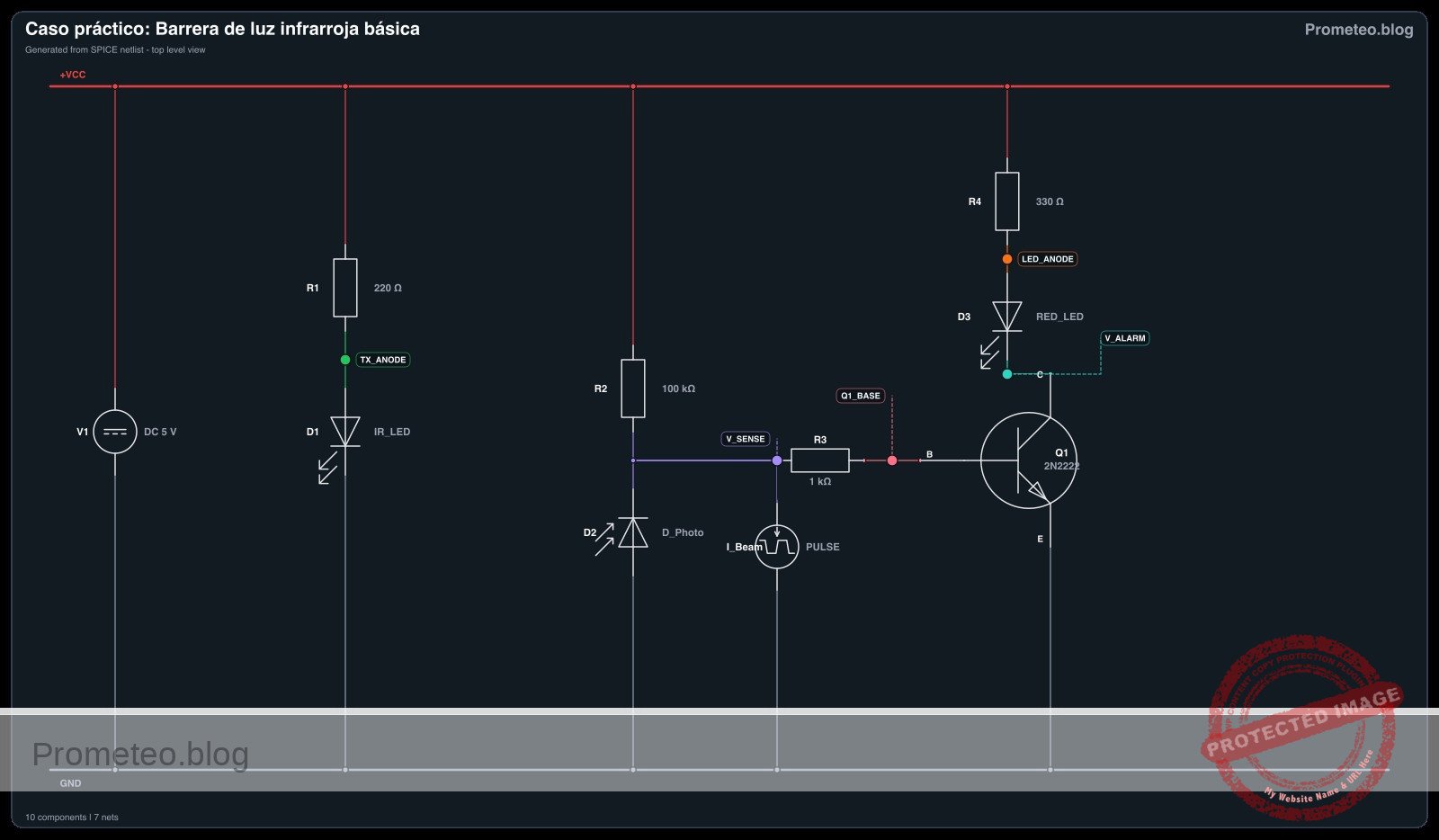Screen dimensions: 1439x840
Task: Click the 2N2222 model text
Action: click(1061, 466)
